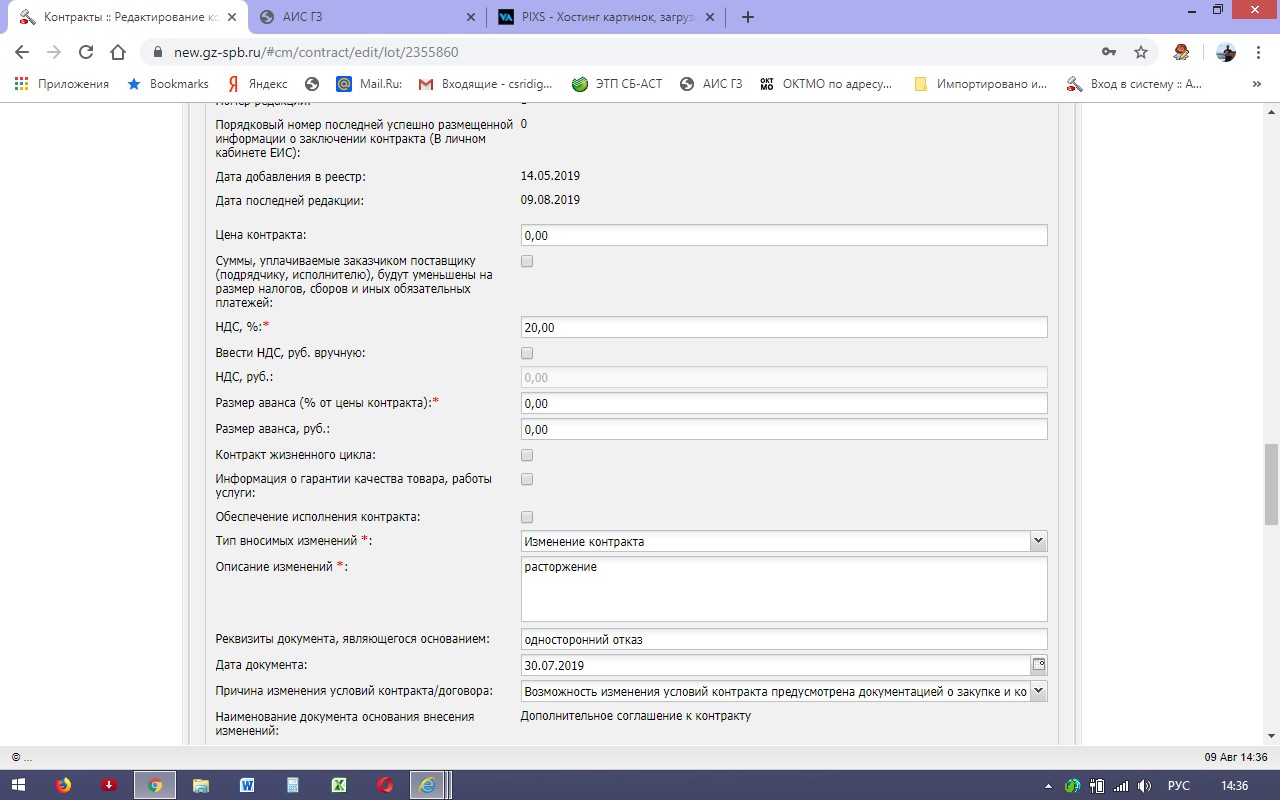Open the red download app in taskbar
The image size is (1280, 800).
(x=110, y=785)
